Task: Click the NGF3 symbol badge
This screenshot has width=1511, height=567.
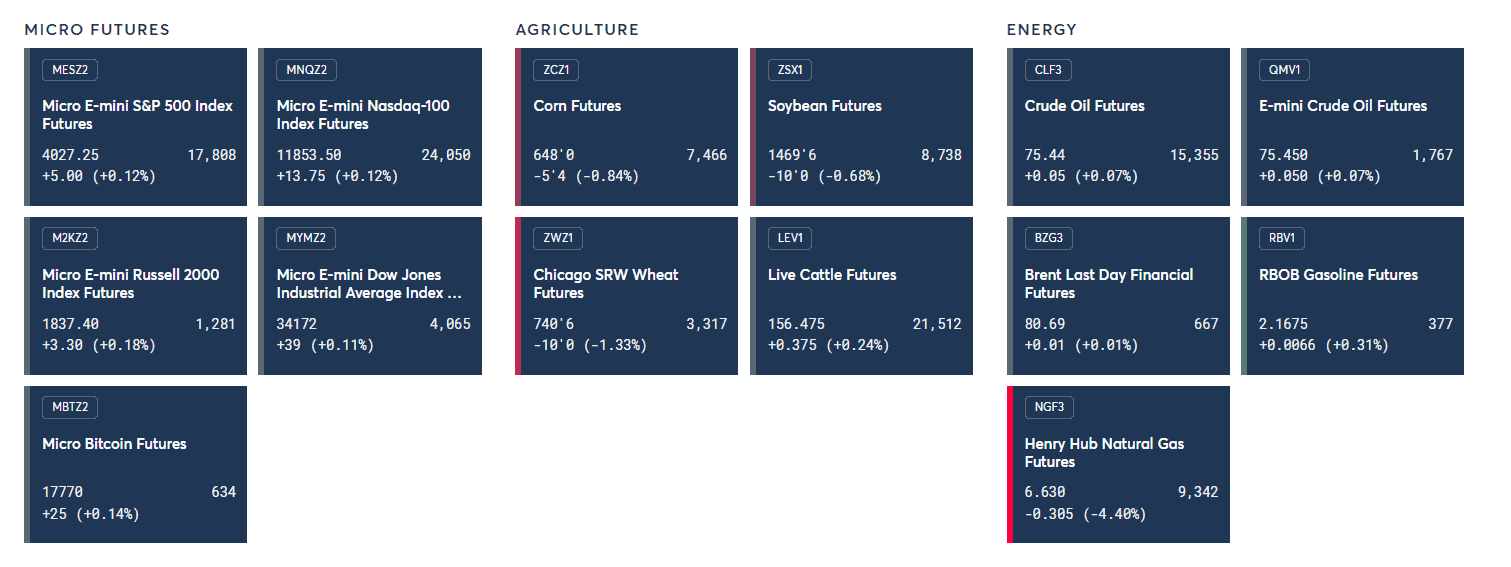Action: [1049, 408]
